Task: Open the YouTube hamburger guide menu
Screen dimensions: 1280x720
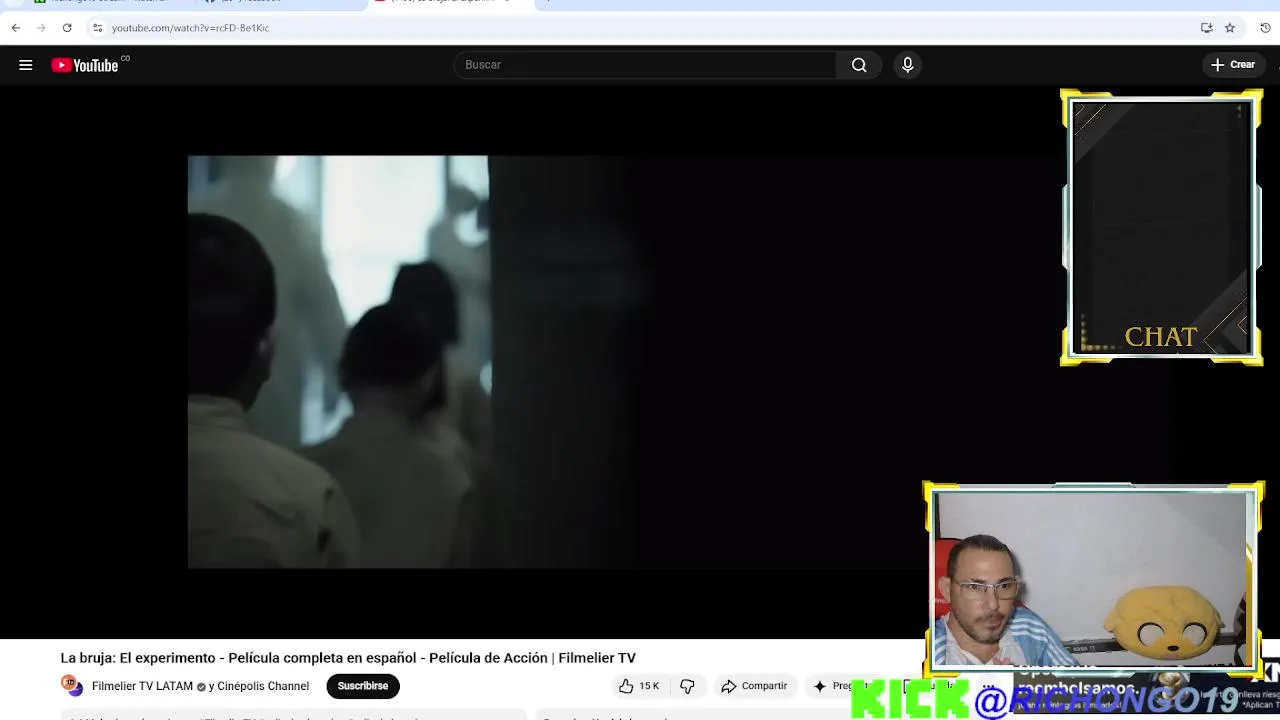Action: click(26, 65)
